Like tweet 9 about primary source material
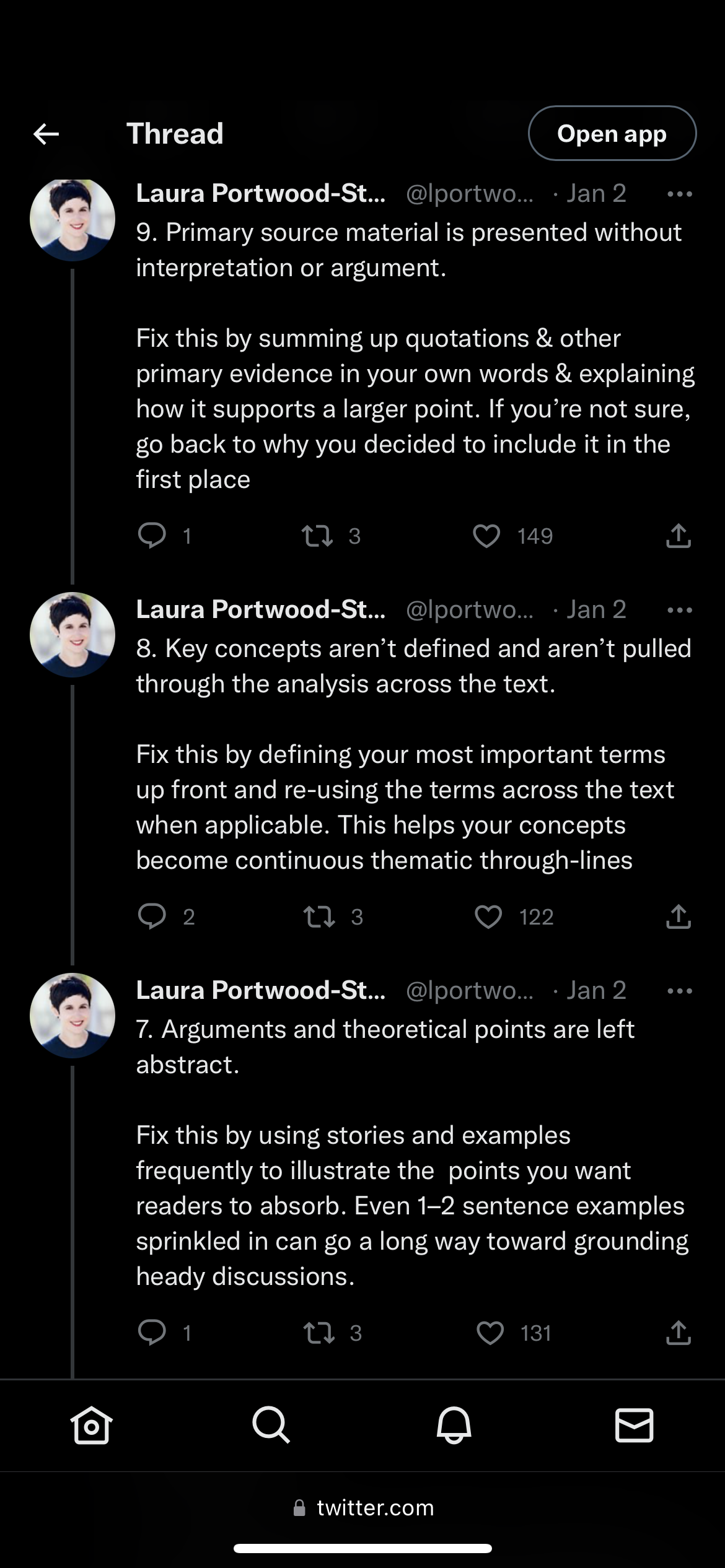Viewport: 725px width, 1568px height. pyautogui.click(x=486, y=536)
